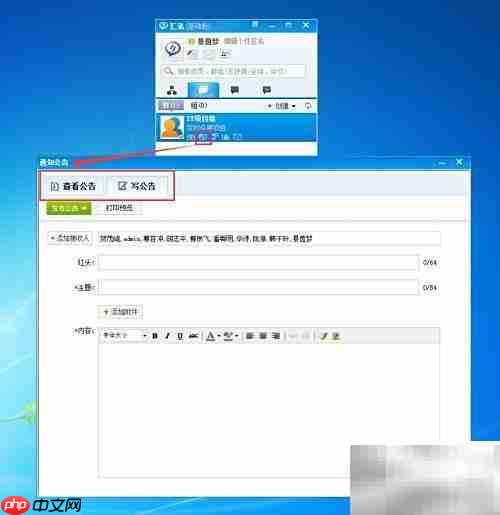
Task: Click the 添加附件 button
Action: point(120,312)
